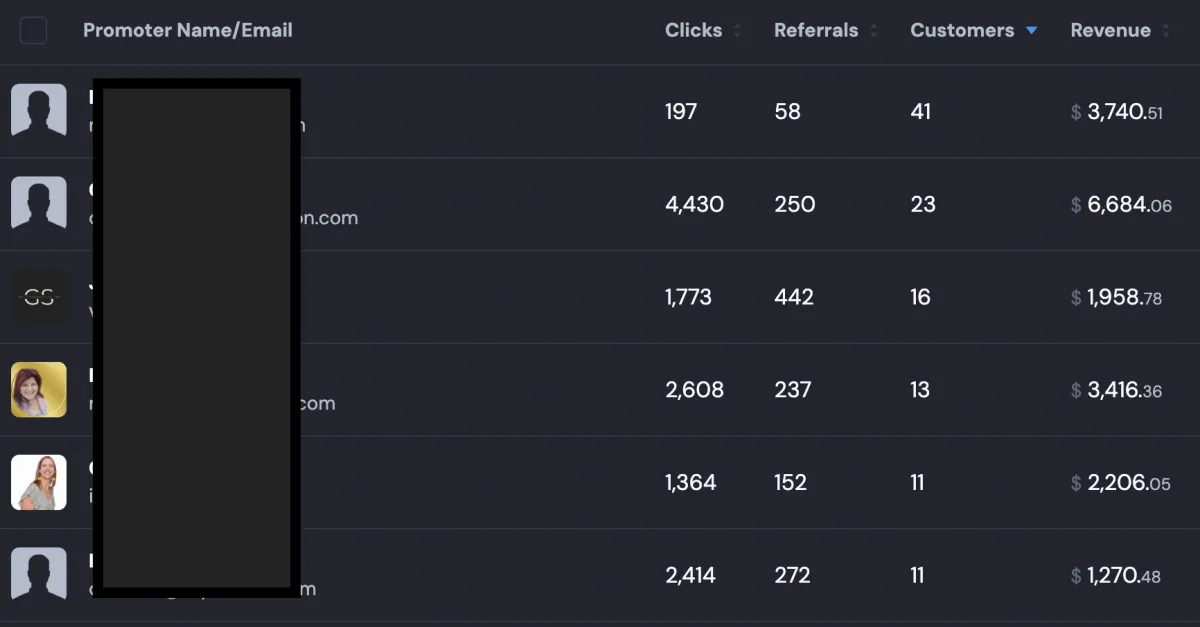Click the 1,364 clicks value
The image size is (1200, 627).
(x=691, y=483)
